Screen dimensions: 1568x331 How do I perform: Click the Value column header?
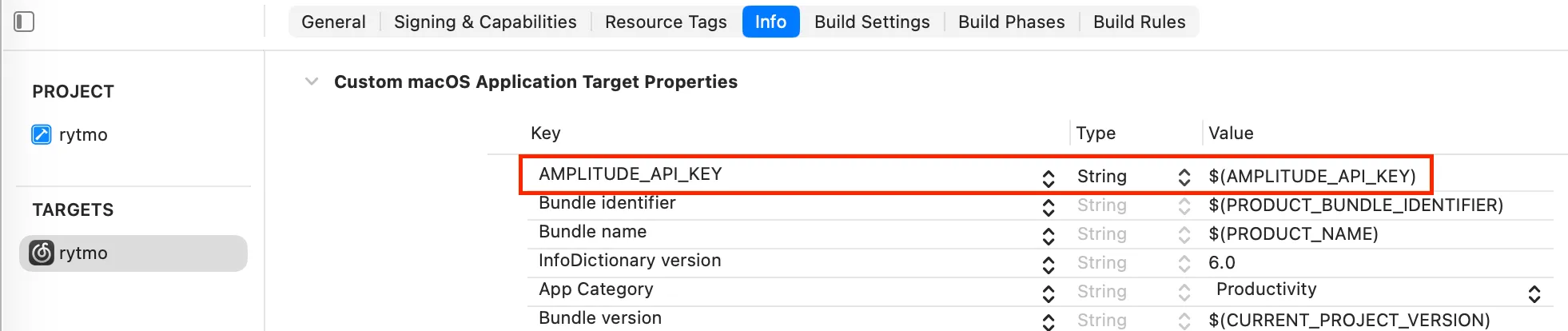(x=1231, y=133)
